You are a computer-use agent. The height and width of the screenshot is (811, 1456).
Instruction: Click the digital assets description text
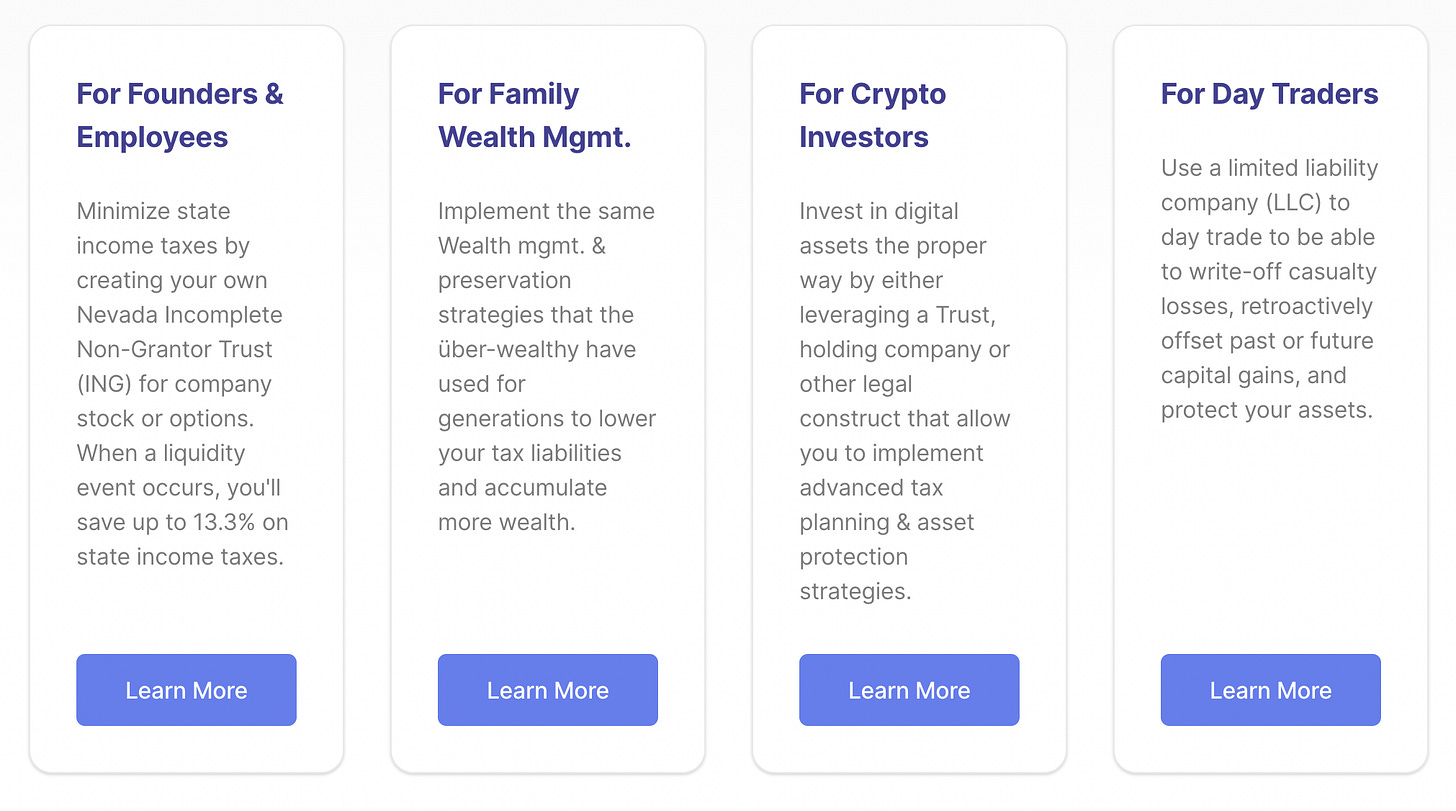[x=893, y=228]
